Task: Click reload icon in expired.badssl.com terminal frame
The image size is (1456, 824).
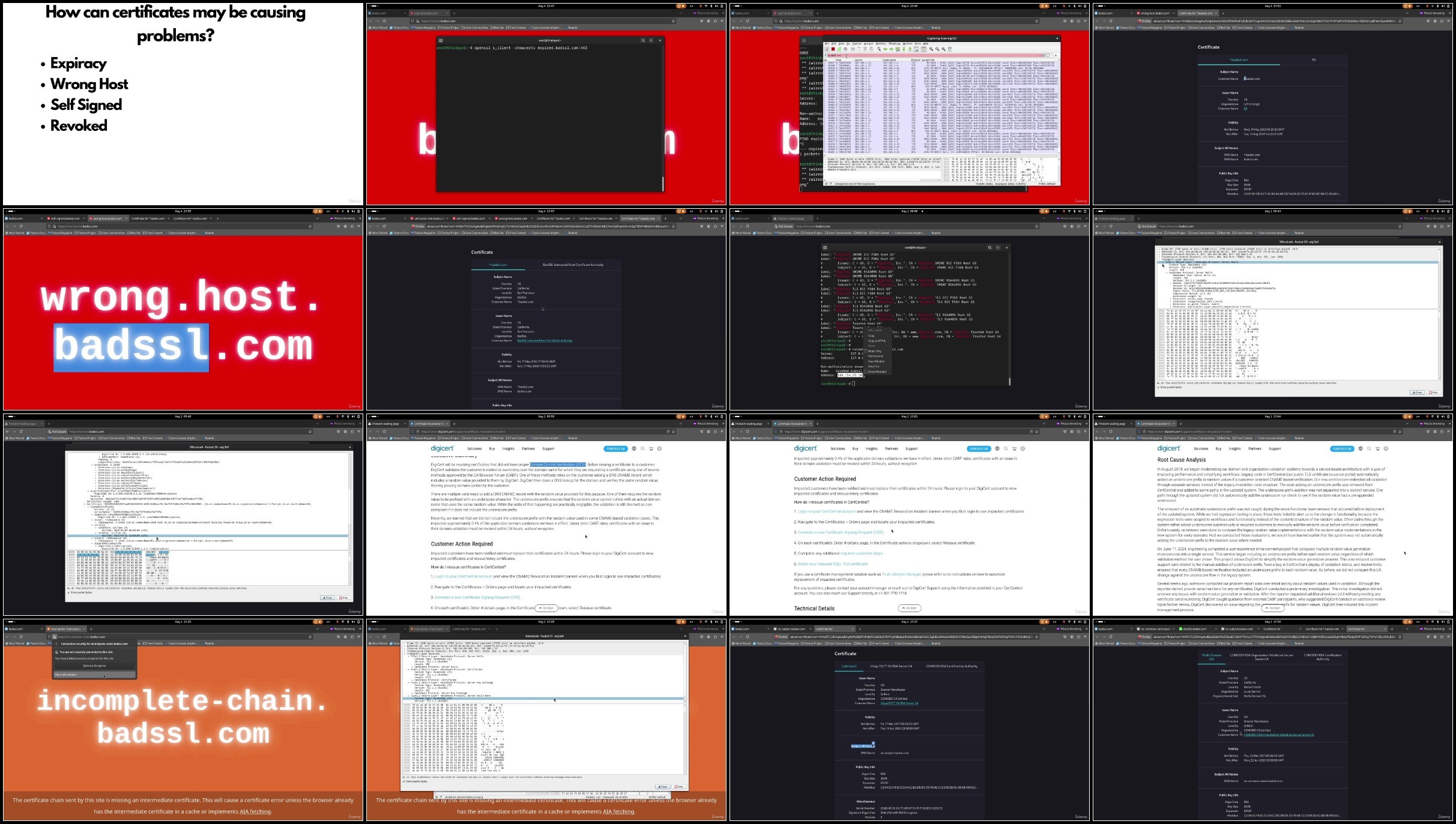Action: [x=384, y=21]
